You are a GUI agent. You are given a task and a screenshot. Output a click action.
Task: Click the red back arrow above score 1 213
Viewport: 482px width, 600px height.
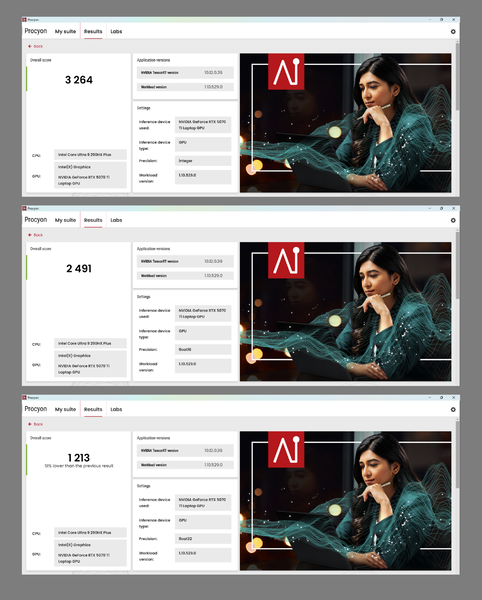(30, 424)
